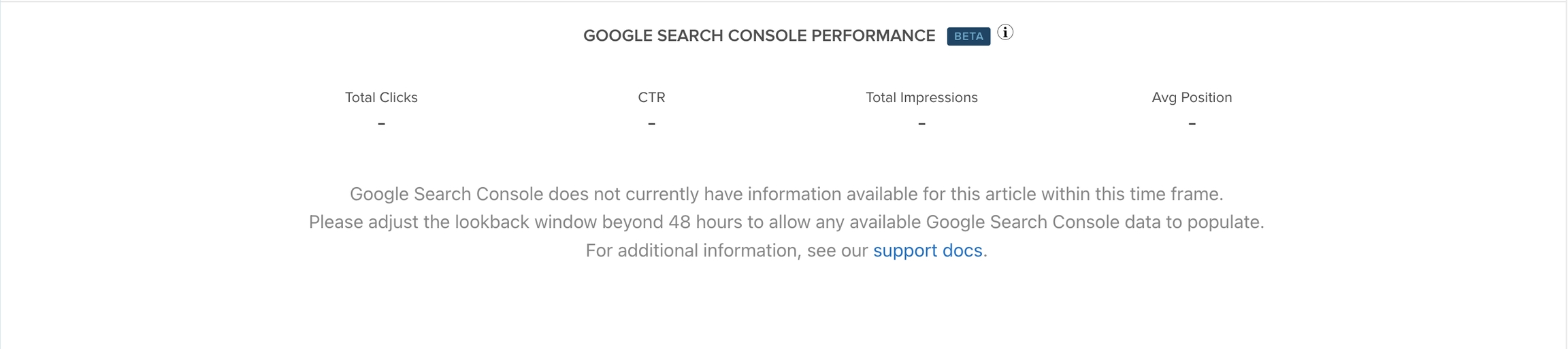The image size is (1568, 349).
Task: Click the BETA badge
Action: tap(968, 36)
